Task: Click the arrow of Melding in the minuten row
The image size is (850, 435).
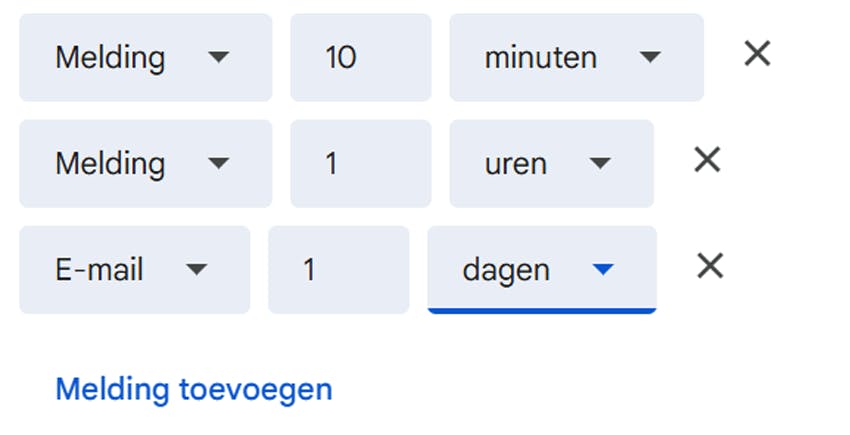Action: [218, 57]
